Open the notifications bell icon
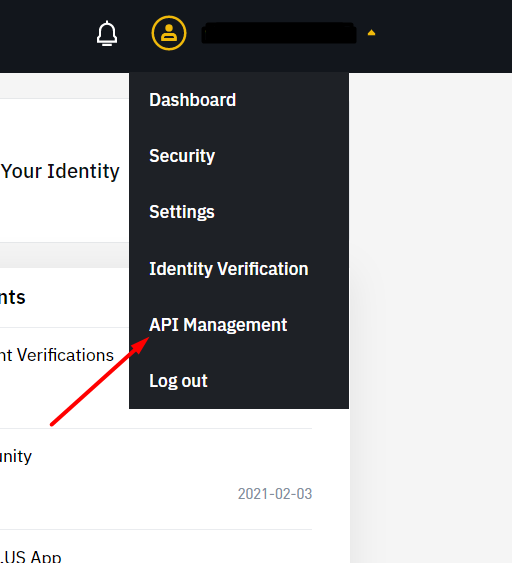This screenshot has height=563, width=512. pos(107,33)
